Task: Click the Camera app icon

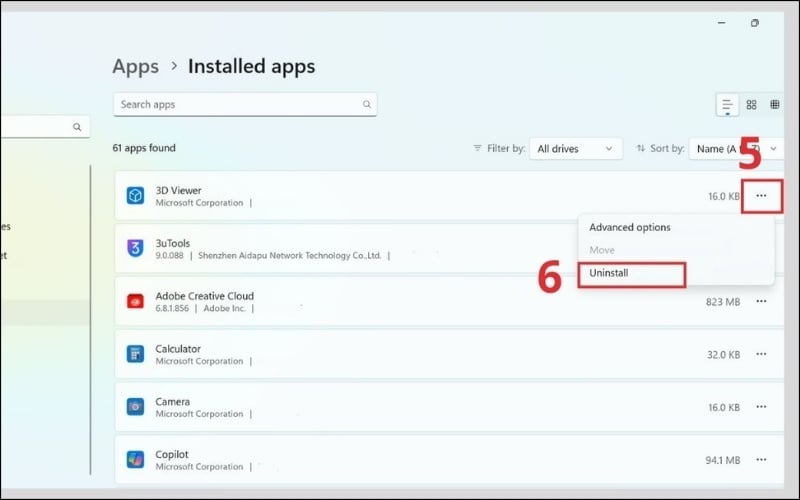Action: (135, 407)
